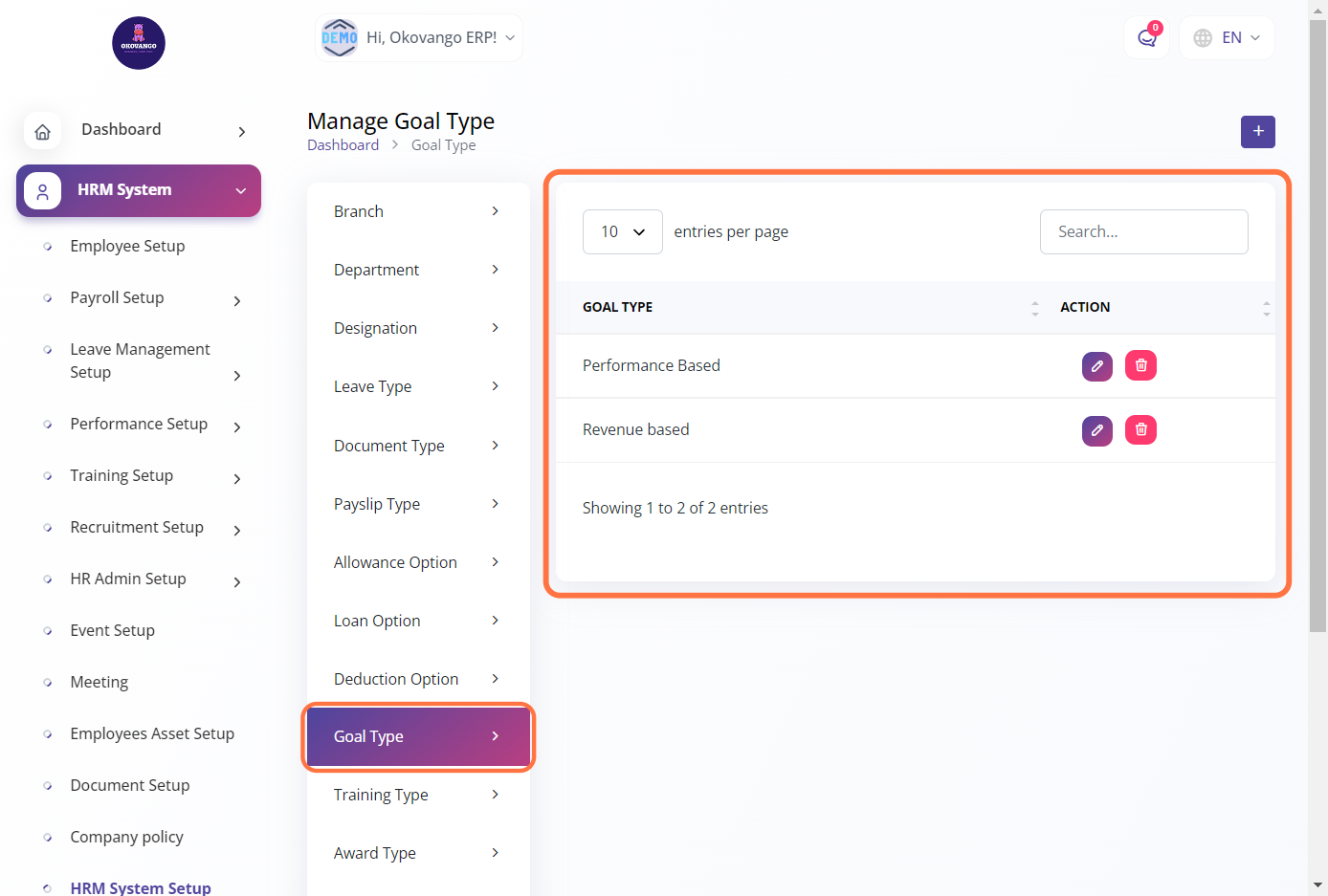Click the Okovango logo
Viewport: 1328px width, 896px height.
coord(139,43)
